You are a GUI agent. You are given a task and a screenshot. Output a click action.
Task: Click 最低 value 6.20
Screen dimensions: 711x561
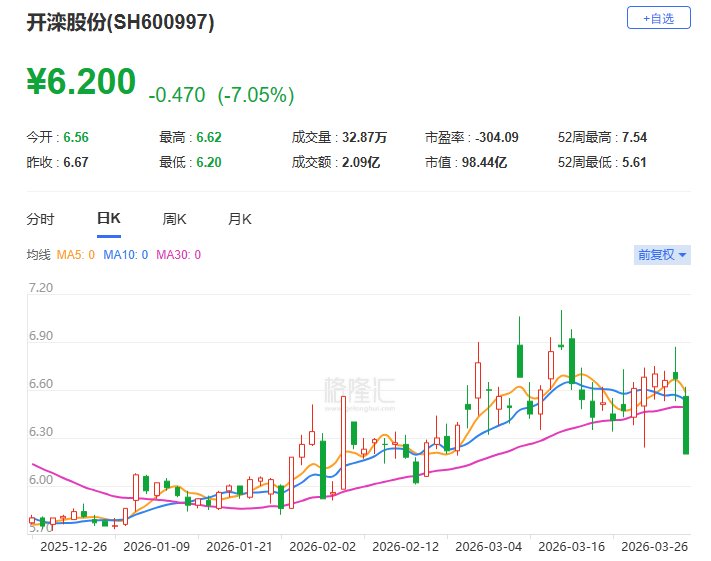[x=209, y=162]
